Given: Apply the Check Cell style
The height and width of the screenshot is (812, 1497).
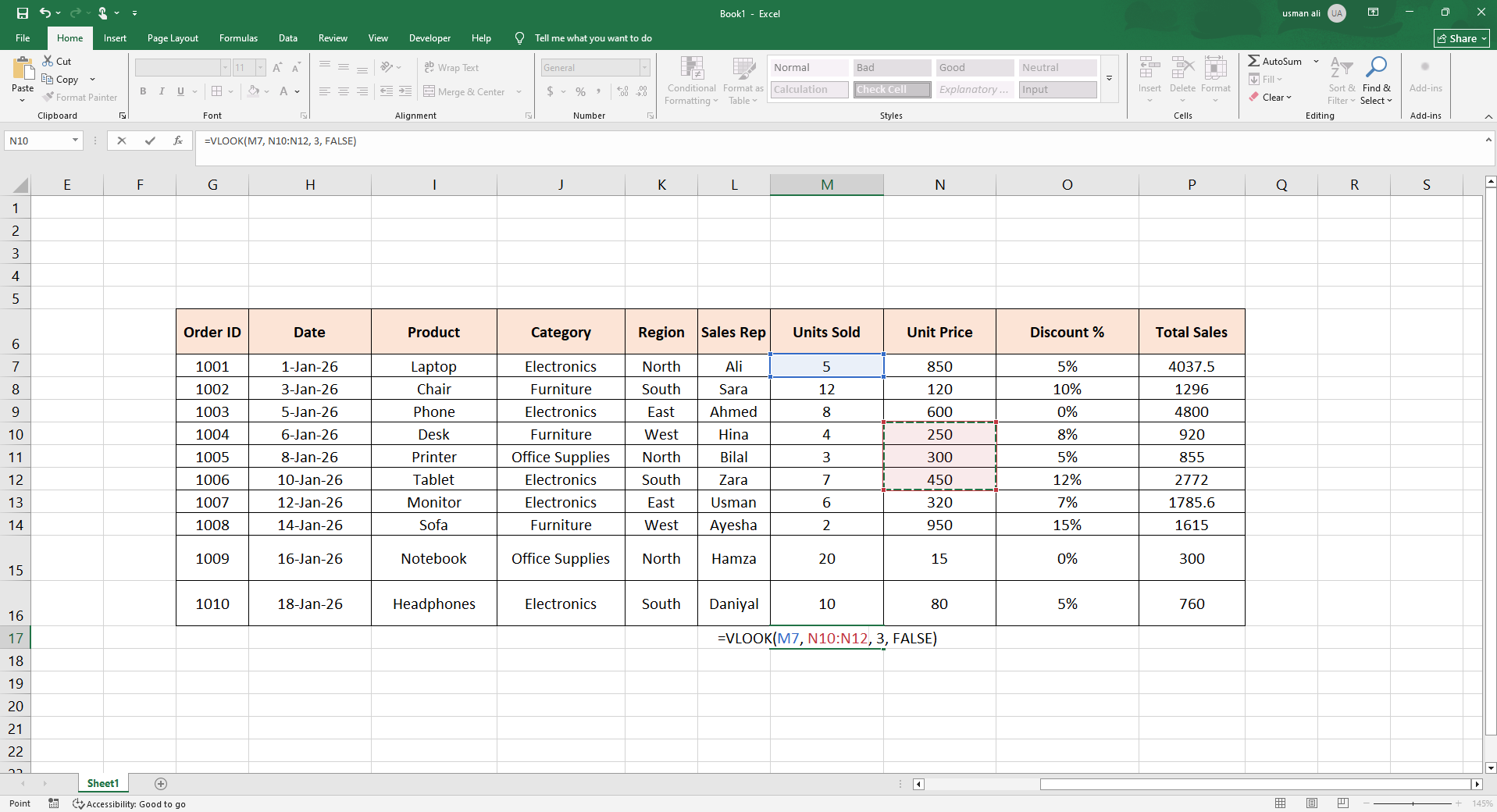Looking at the screenshot, I should coord(892,90).
